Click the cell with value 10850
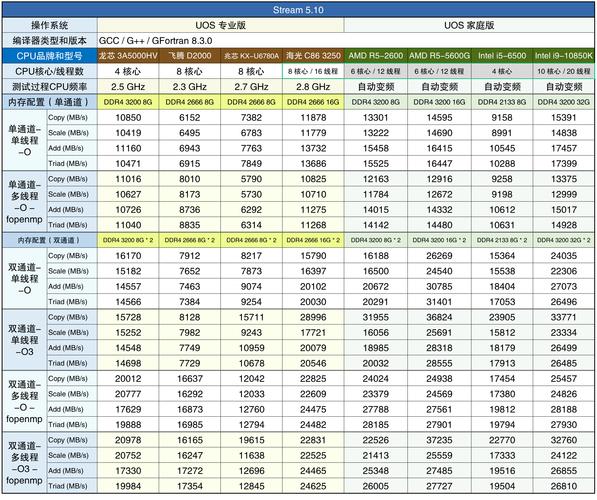 (128, 117)
